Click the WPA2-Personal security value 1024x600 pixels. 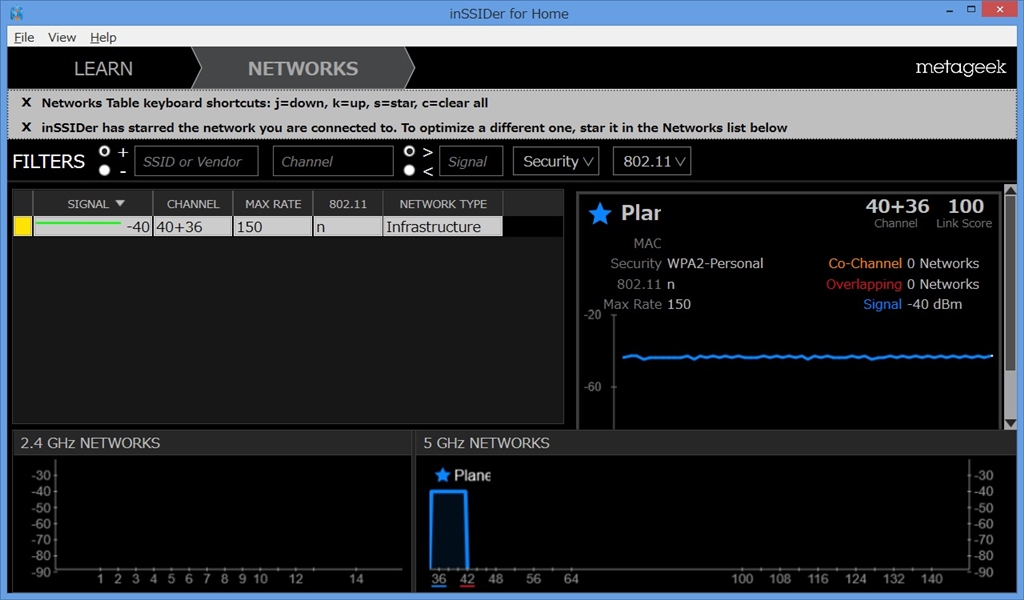714,263
